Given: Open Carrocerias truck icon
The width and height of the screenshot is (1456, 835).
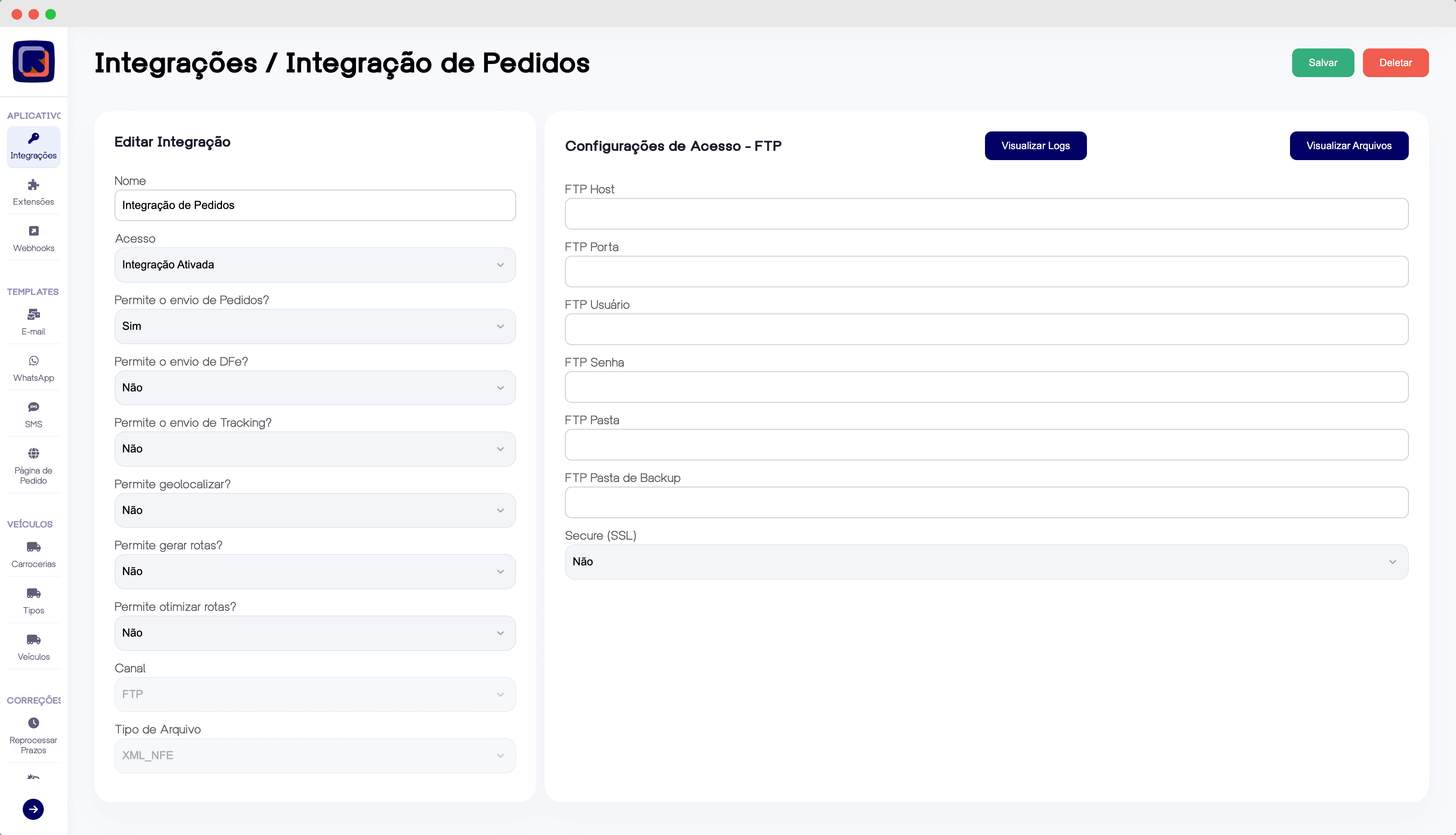Looking at the screenshot, I should [x=33, y=546].
